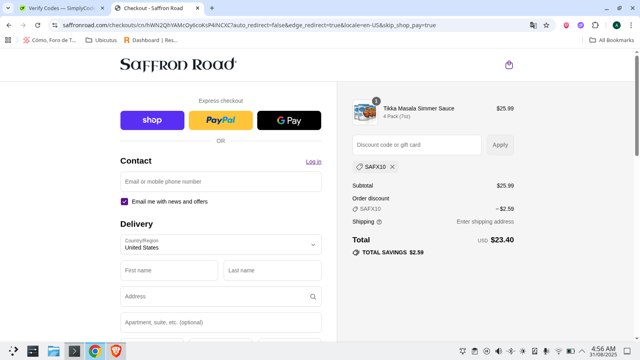Expand hidden system tray icons arrow
Image resolution: width=640 pixels, height=360 pixels.
(x=582, y=351)
